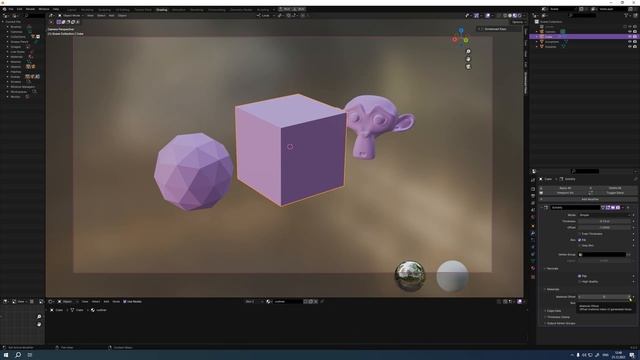Open the World properties tab icon
The height and width of the screenshot is (360, 640).
coord(533,217)
